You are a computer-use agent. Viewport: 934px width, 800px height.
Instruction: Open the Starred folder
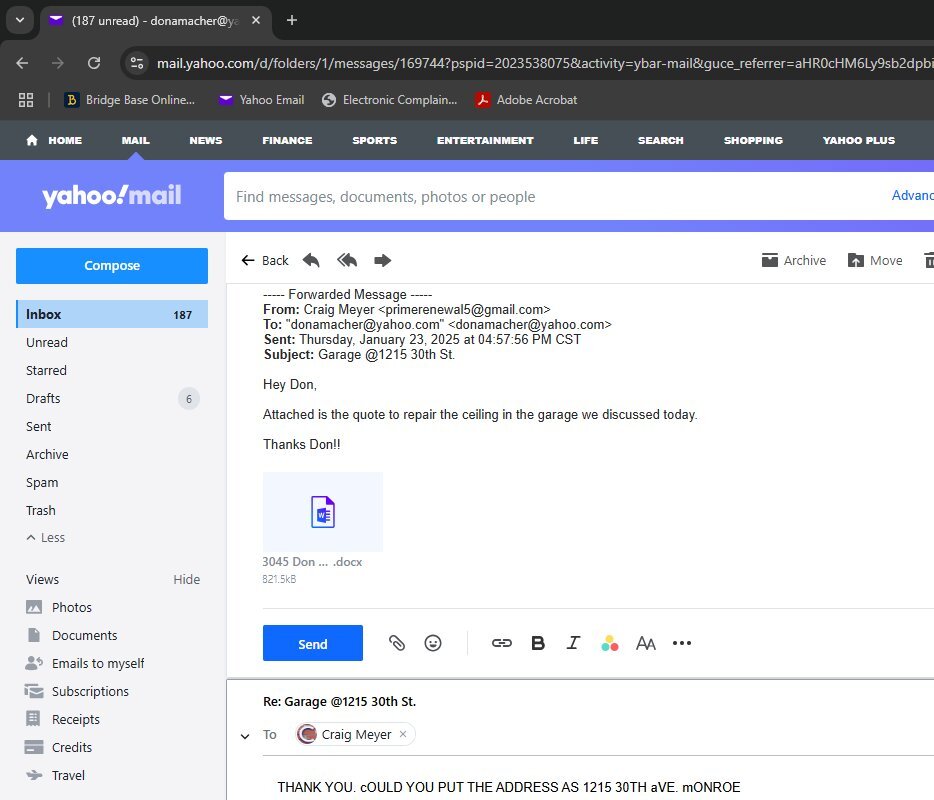click(x=46, y=371)
